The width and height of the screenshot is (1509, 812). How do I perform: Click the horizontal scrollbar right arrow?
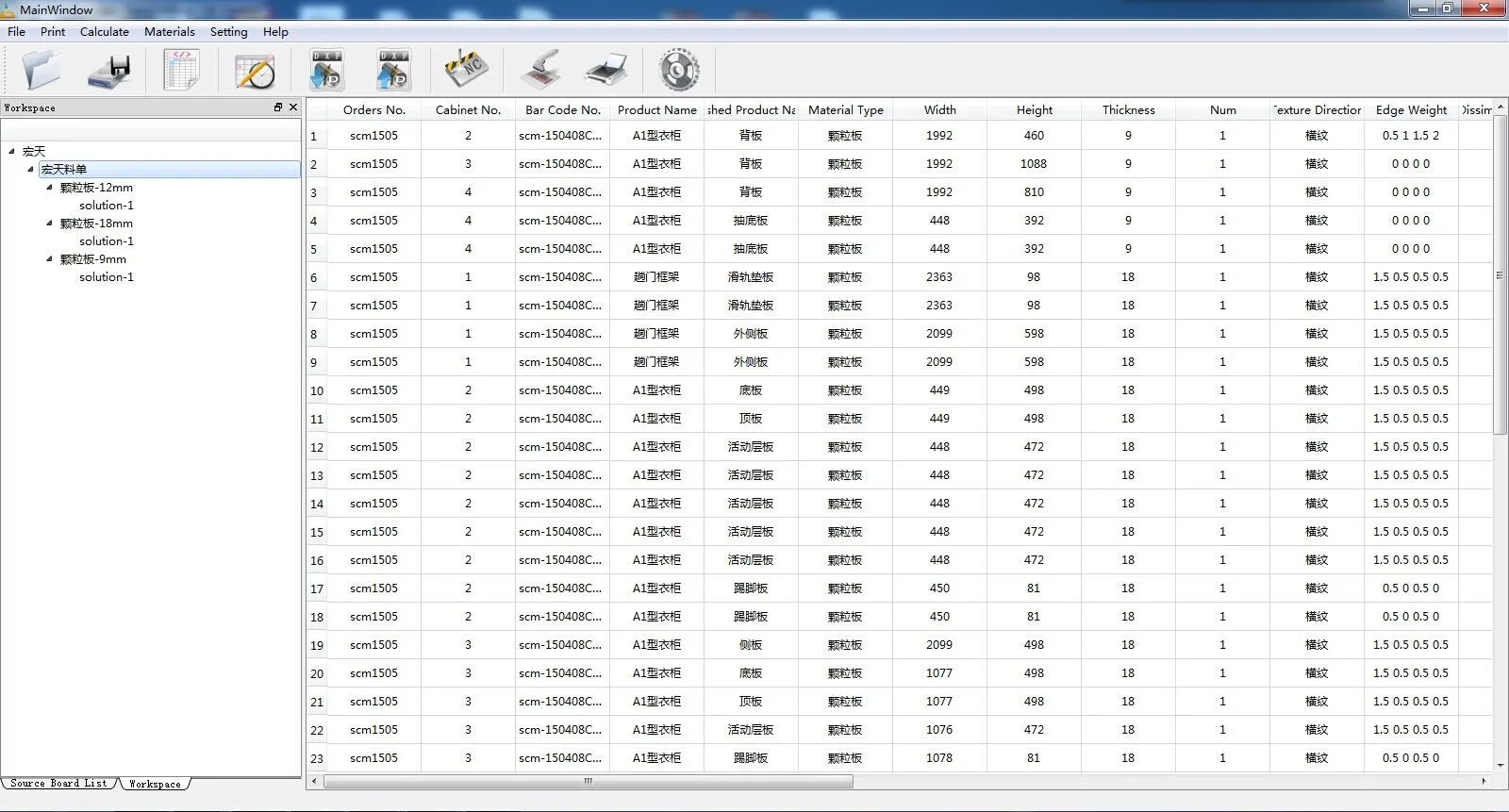coord(1484,781)
